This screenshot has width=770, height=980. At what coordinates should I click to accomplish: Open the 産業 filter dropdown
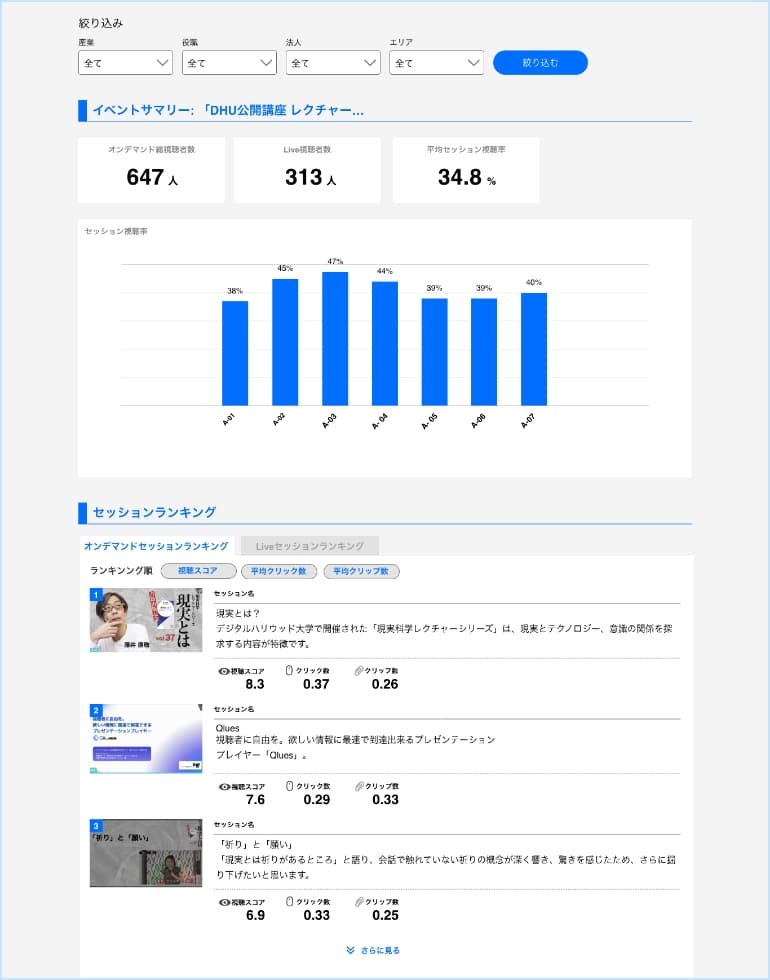pos(125,63)
